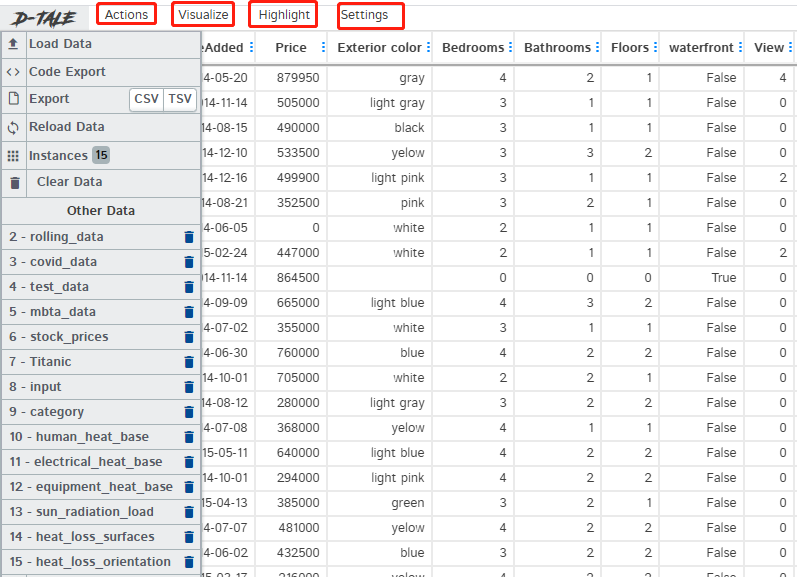
Task: Click the Export file icon
Action: click(14, 99)
